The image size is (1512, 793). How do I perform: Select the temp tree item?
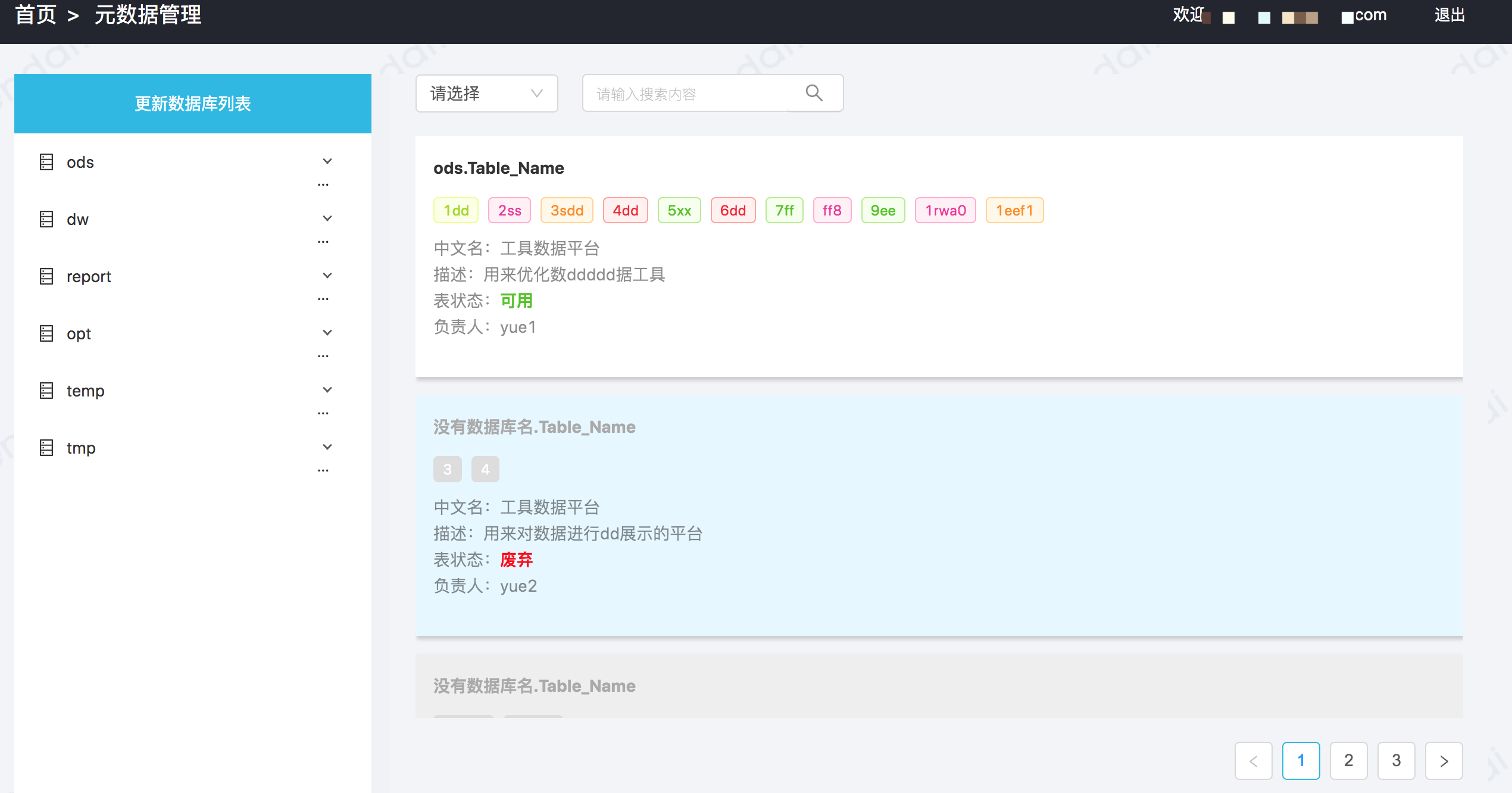tap(85, 391)
